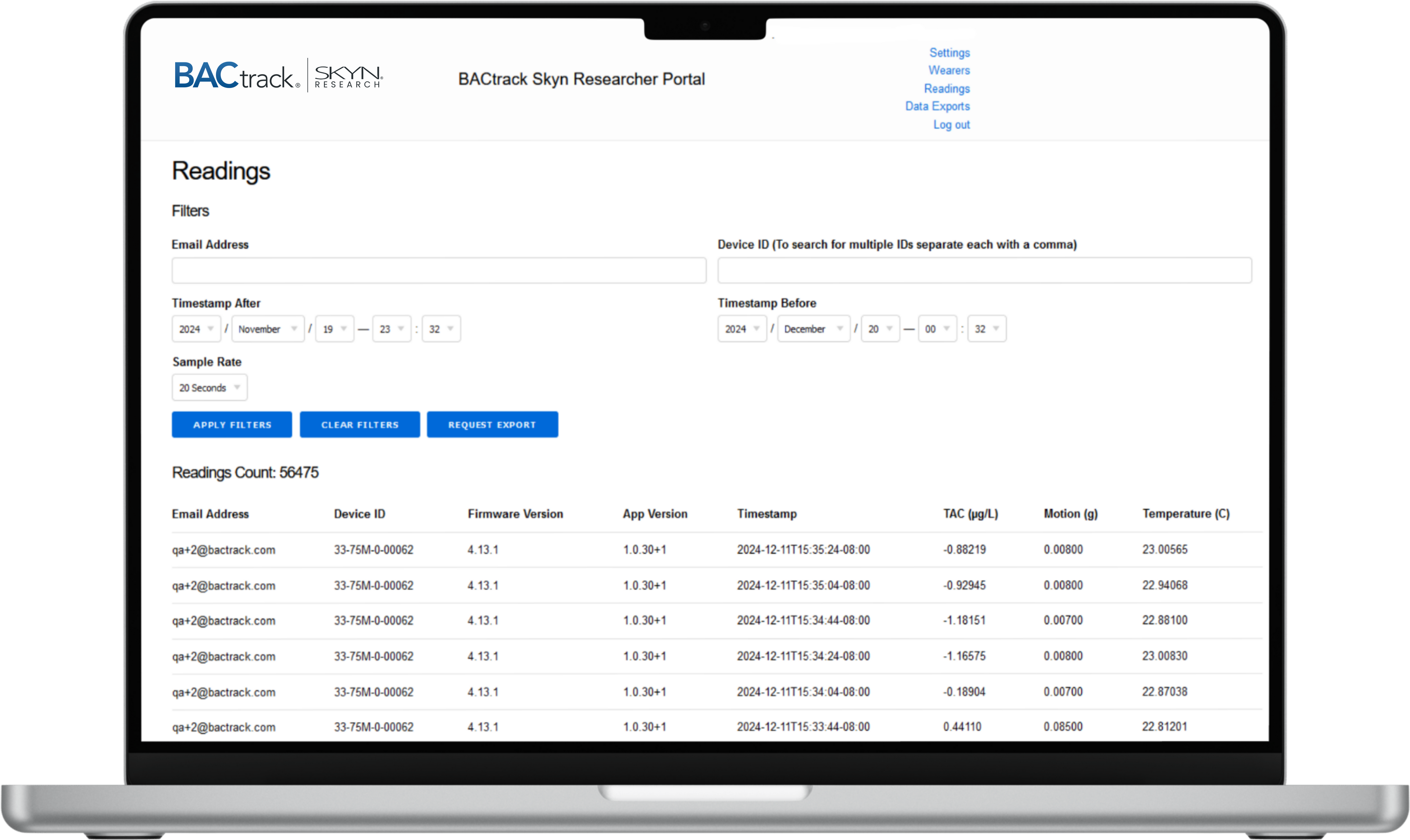Focus the Email Address filter field

click(x=439, y=271)
